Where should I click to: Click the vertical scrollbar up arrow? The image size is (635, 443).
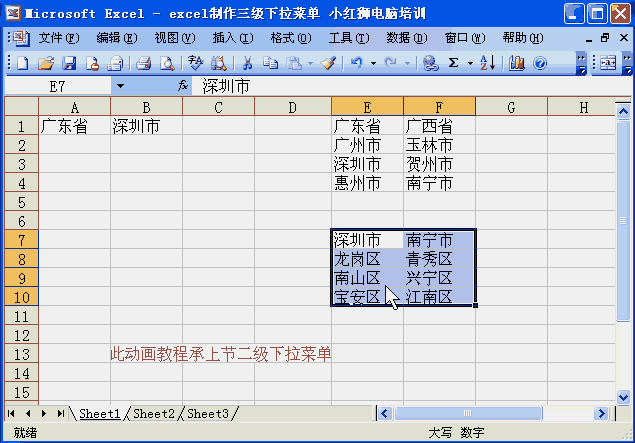click(623, 111)
